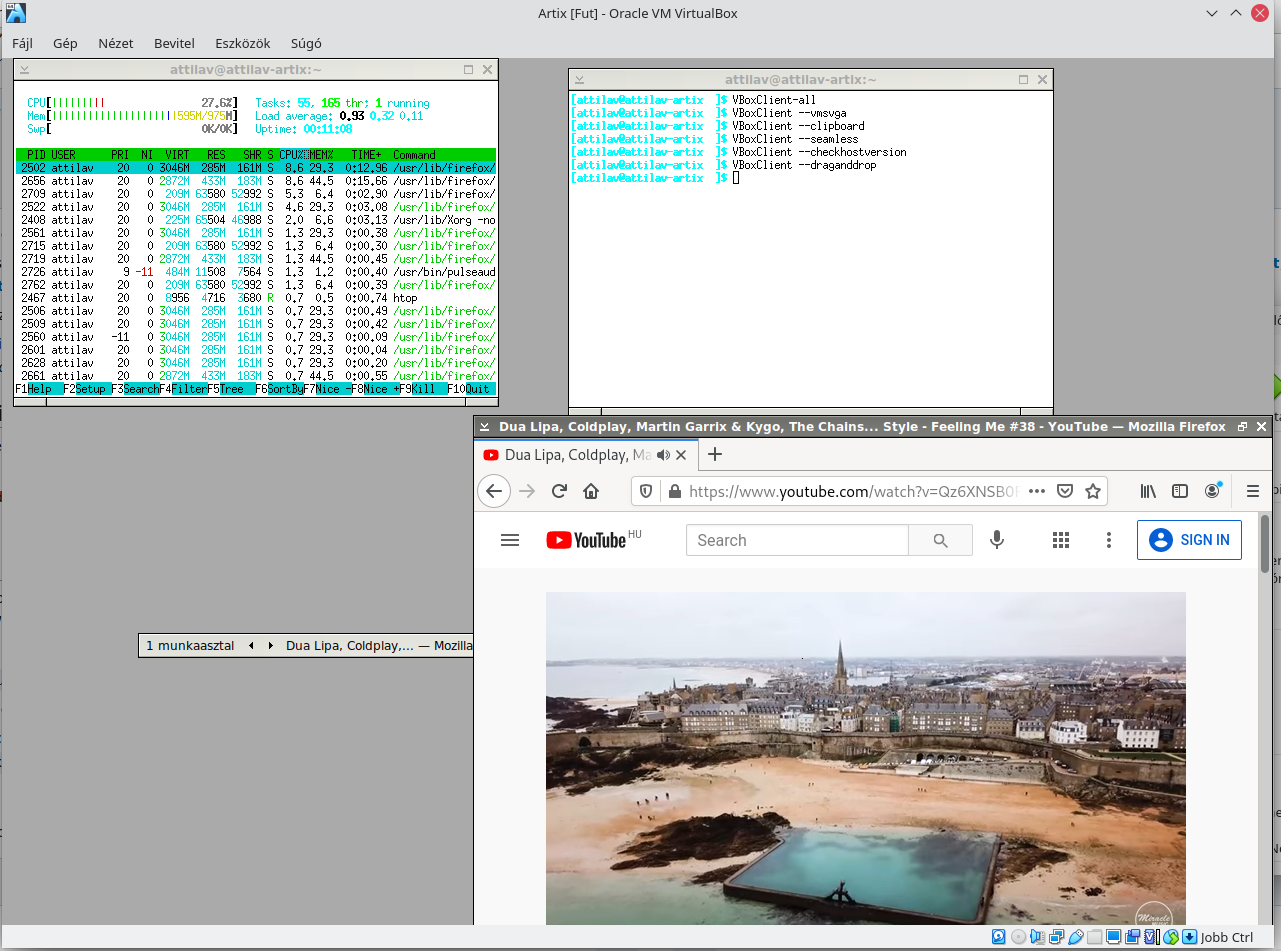Sort htop by the PID column header
1281x951 pixels.
[36, 155]
